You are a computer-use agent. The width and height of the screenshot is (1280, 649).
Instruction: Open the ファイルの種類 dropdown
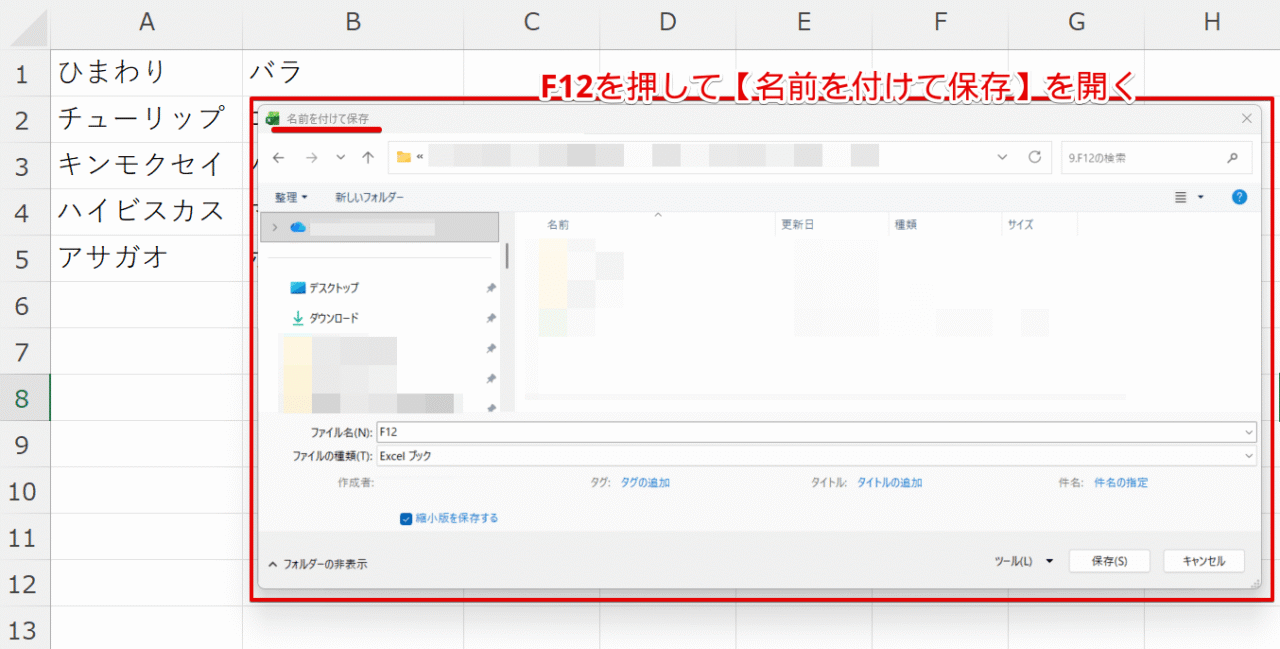pos(1246,455)
